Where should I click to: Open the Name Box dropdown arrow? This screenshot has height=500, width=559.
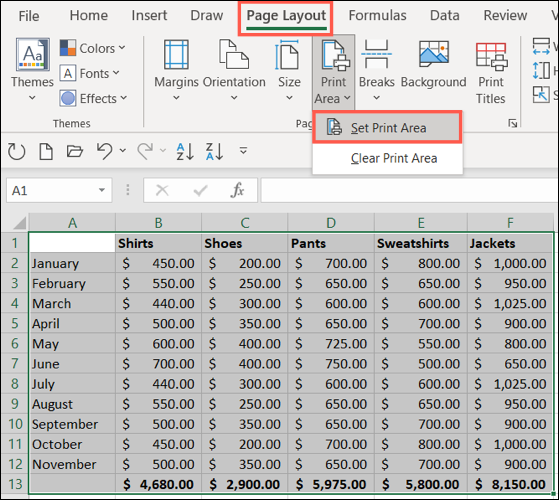tap(102, 190)
